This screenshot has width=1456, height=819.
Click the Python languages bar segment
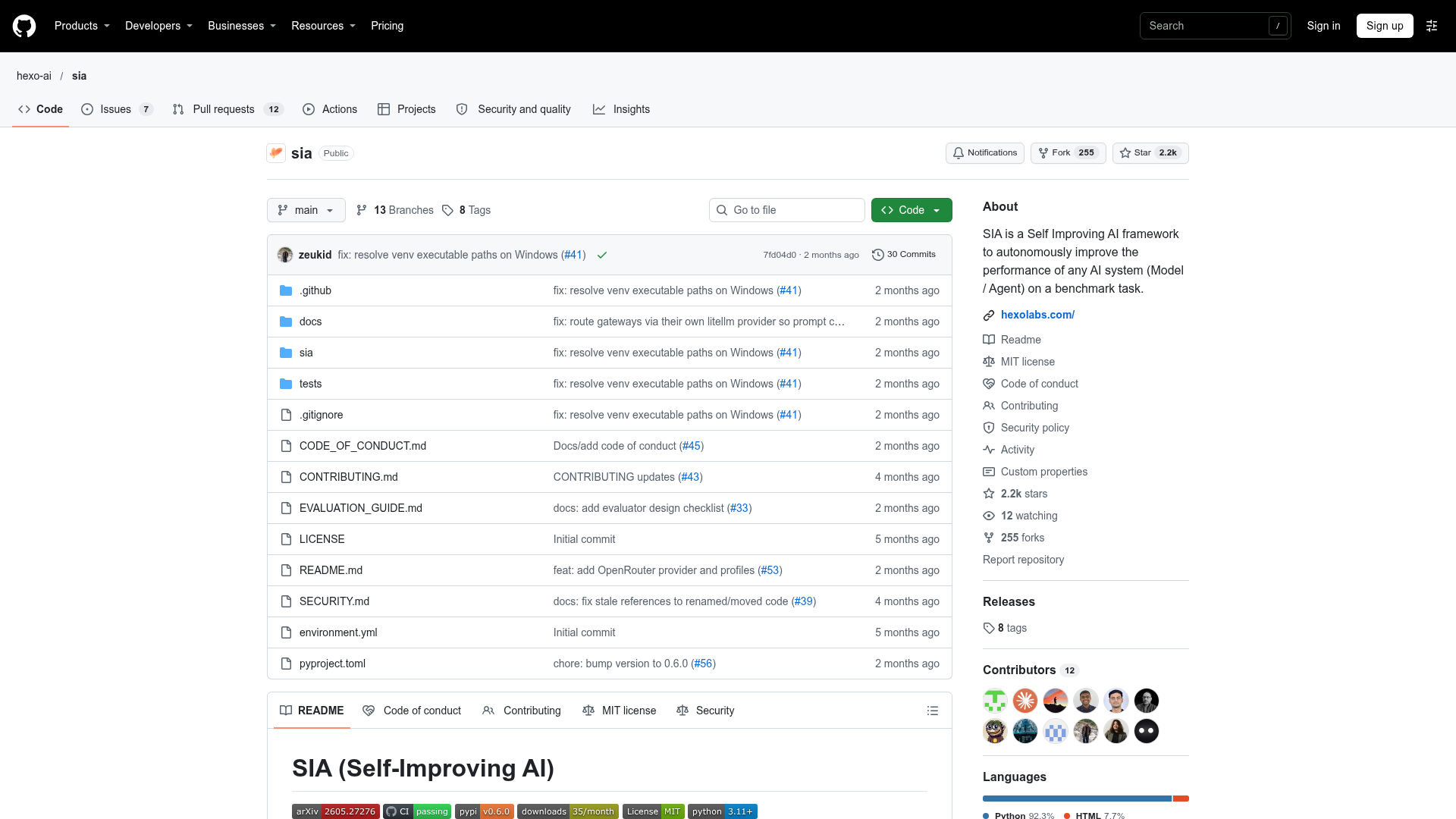1077,799
